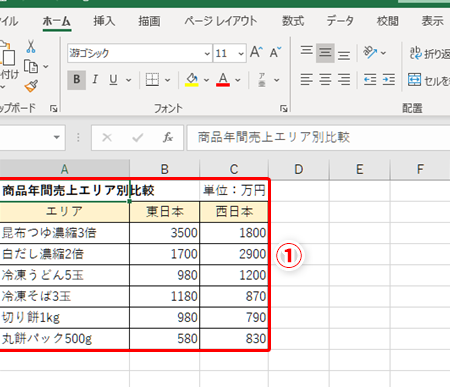This screenshot has width=450, height=387.
Task: Click the 単位：万円 cell
Action: 234,191
